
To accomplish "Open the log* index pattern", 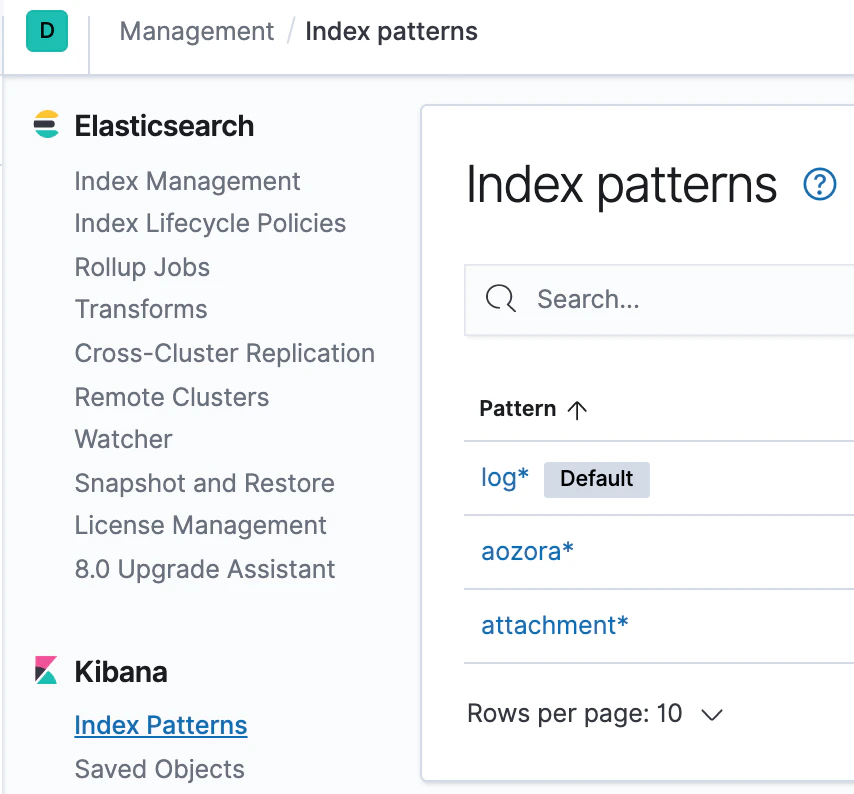I will [x=505, y=478].
